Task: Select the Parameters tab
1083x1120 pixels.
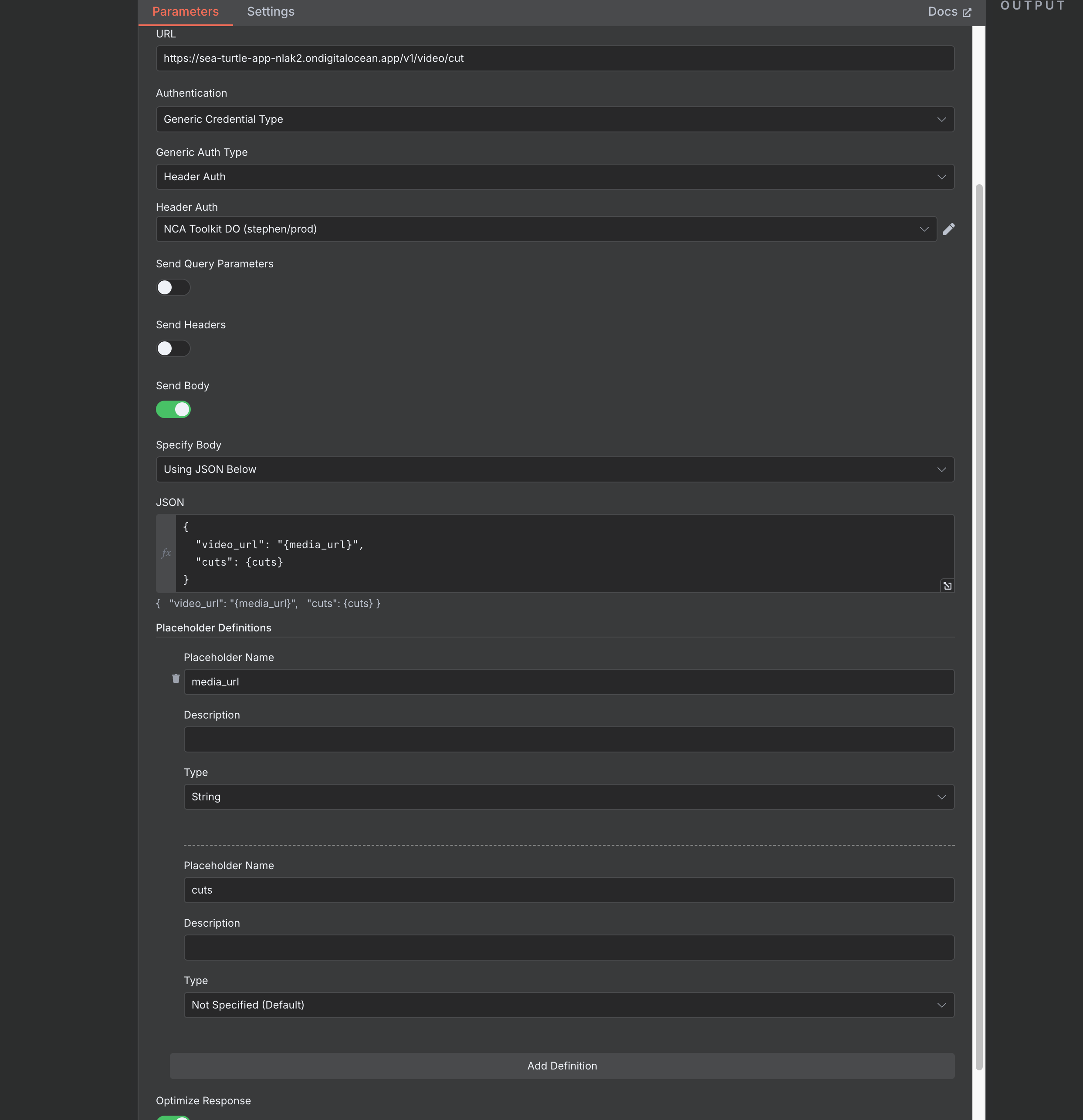Action: [185, 11]
